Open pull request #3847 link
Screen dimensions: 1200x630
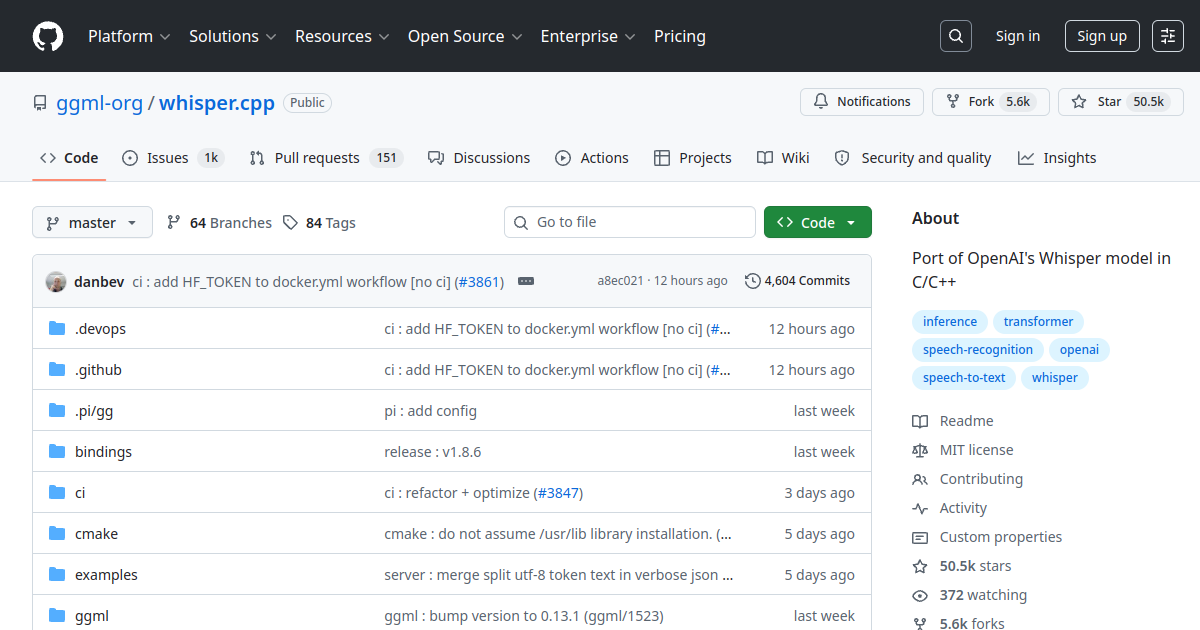pyautogui.click(x=557, y=493)
